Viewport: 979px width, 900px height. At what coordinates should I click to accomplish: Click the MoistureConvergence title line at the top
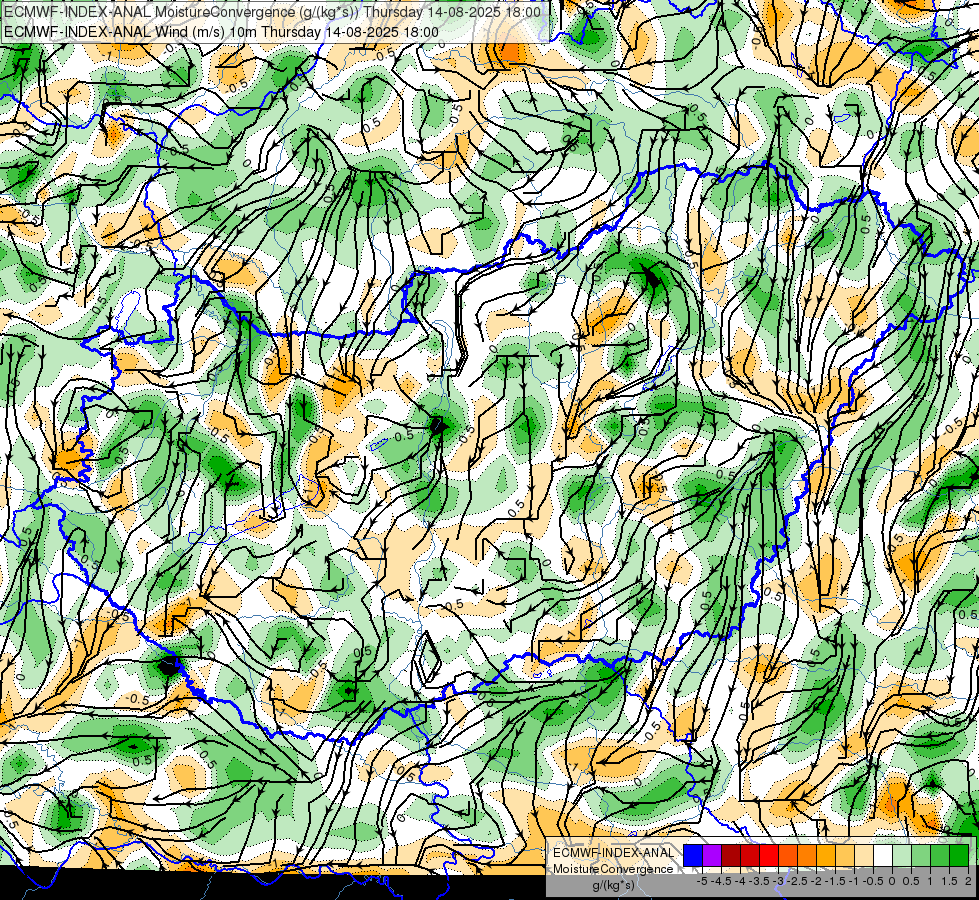(272, 12)
